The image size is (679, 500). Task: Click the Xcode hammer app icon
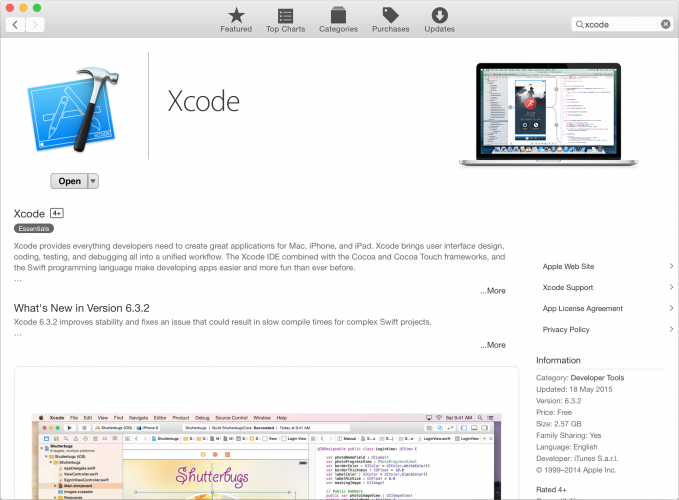(73, 109)
